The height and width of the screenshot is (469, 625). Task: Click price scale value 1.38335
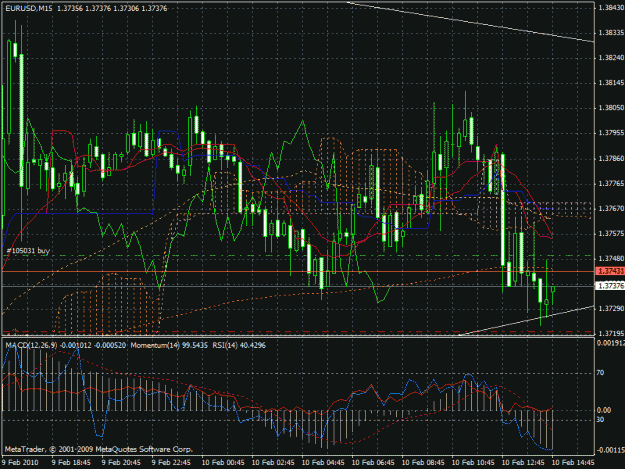tap(611, 33)
